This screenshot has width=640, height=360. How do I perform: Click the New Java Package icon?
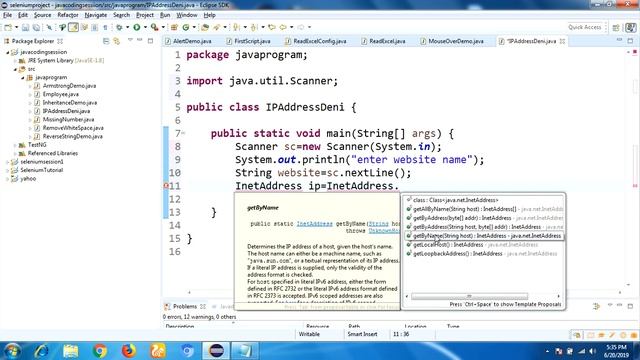click(x=174, y=27)
